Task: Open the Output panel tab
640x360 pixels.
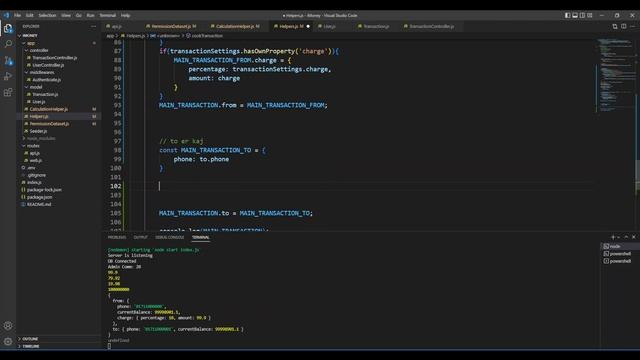Action: click(141, 237)
